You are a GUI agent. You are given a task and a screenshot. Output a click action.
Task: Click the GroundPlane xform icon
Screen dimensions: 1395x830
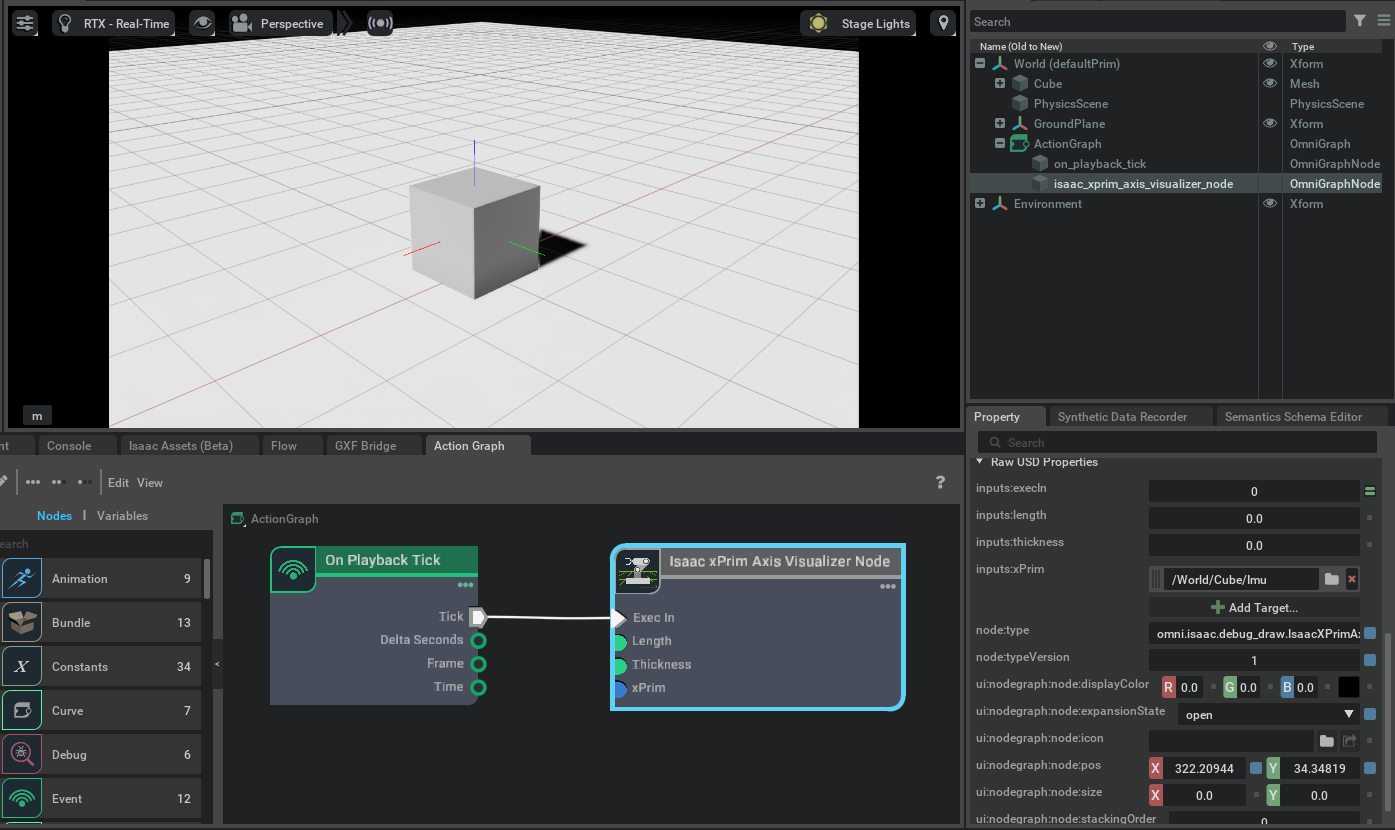tap(1020, 123)
